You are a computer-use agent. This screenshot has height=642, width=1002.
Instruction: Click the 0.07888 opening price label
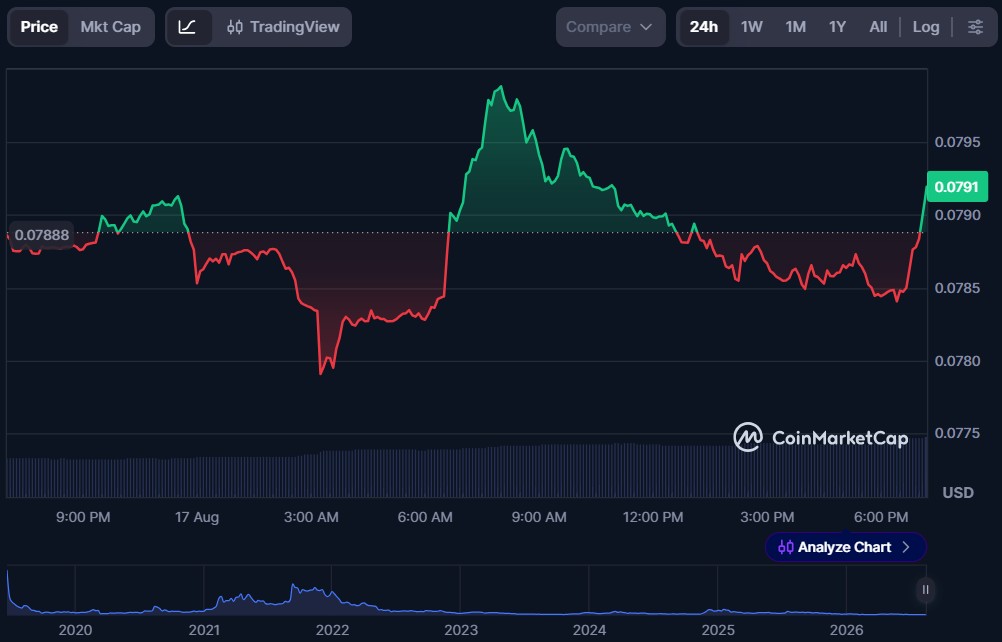(x=42, y=235)
